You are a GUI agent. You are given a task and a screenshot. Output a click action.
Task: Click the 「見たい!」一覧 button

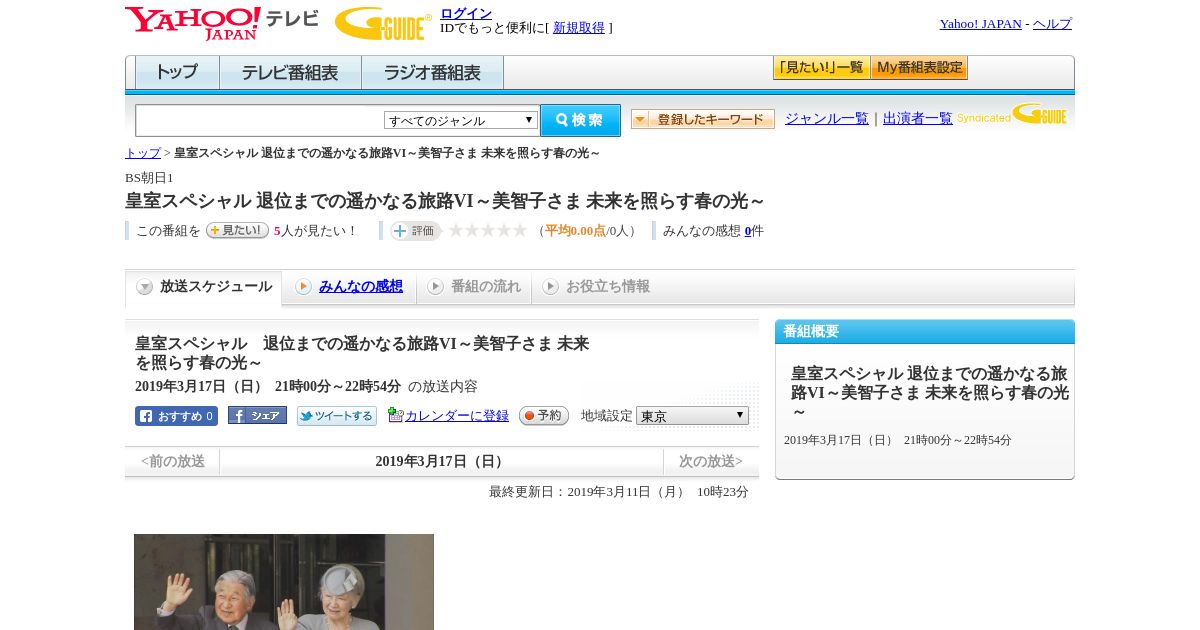pyautogui.click(x=821, y=68)
